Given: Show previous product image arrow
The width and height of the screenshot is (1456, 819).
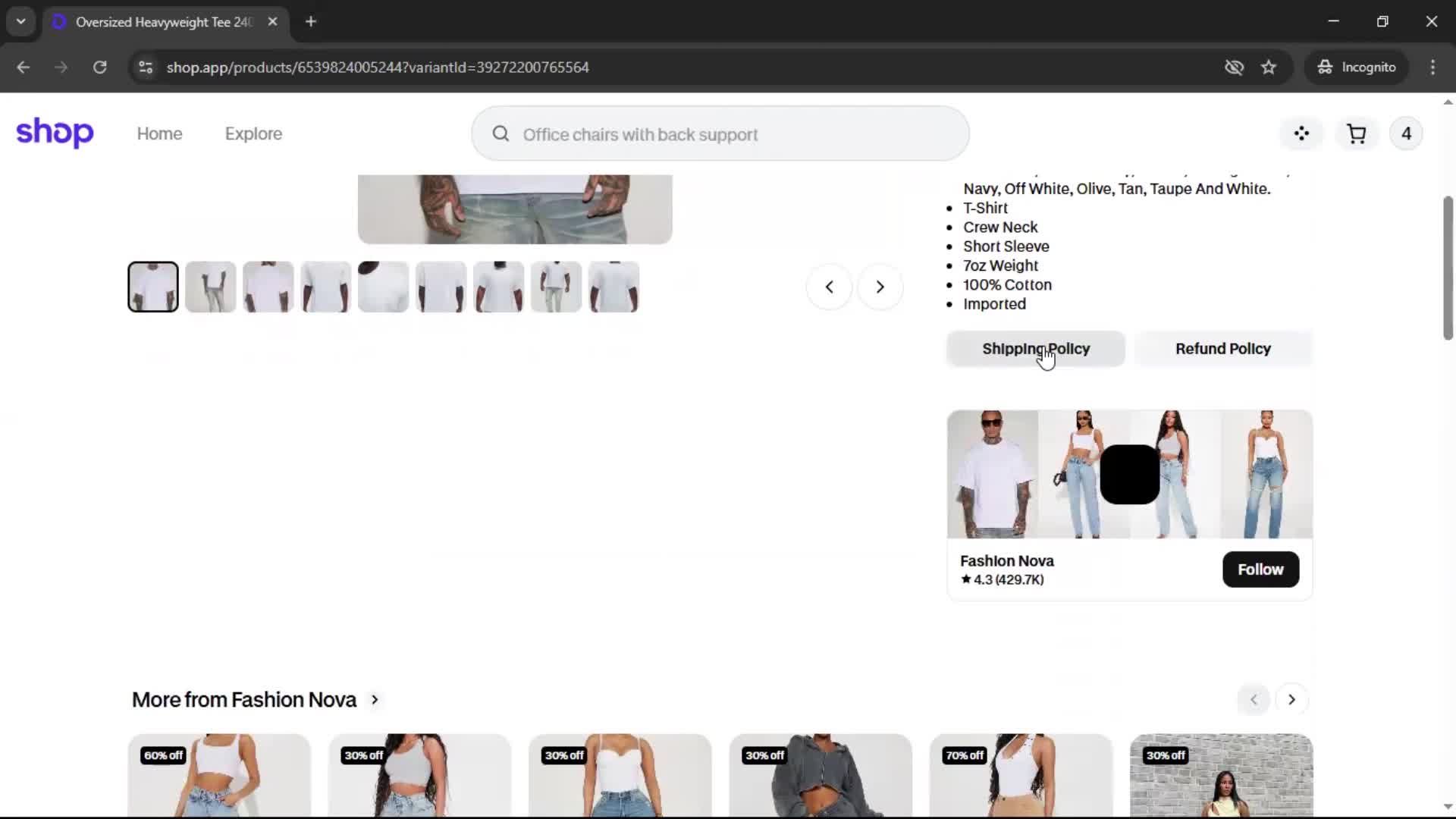Looking at the screenshot, I should tap(829, 287).
